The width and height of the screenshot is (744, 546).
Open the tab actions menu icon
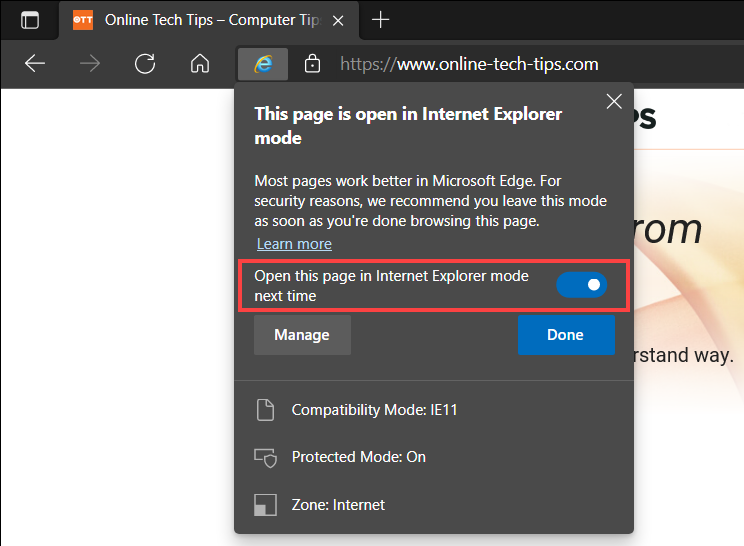click(30, 20)
